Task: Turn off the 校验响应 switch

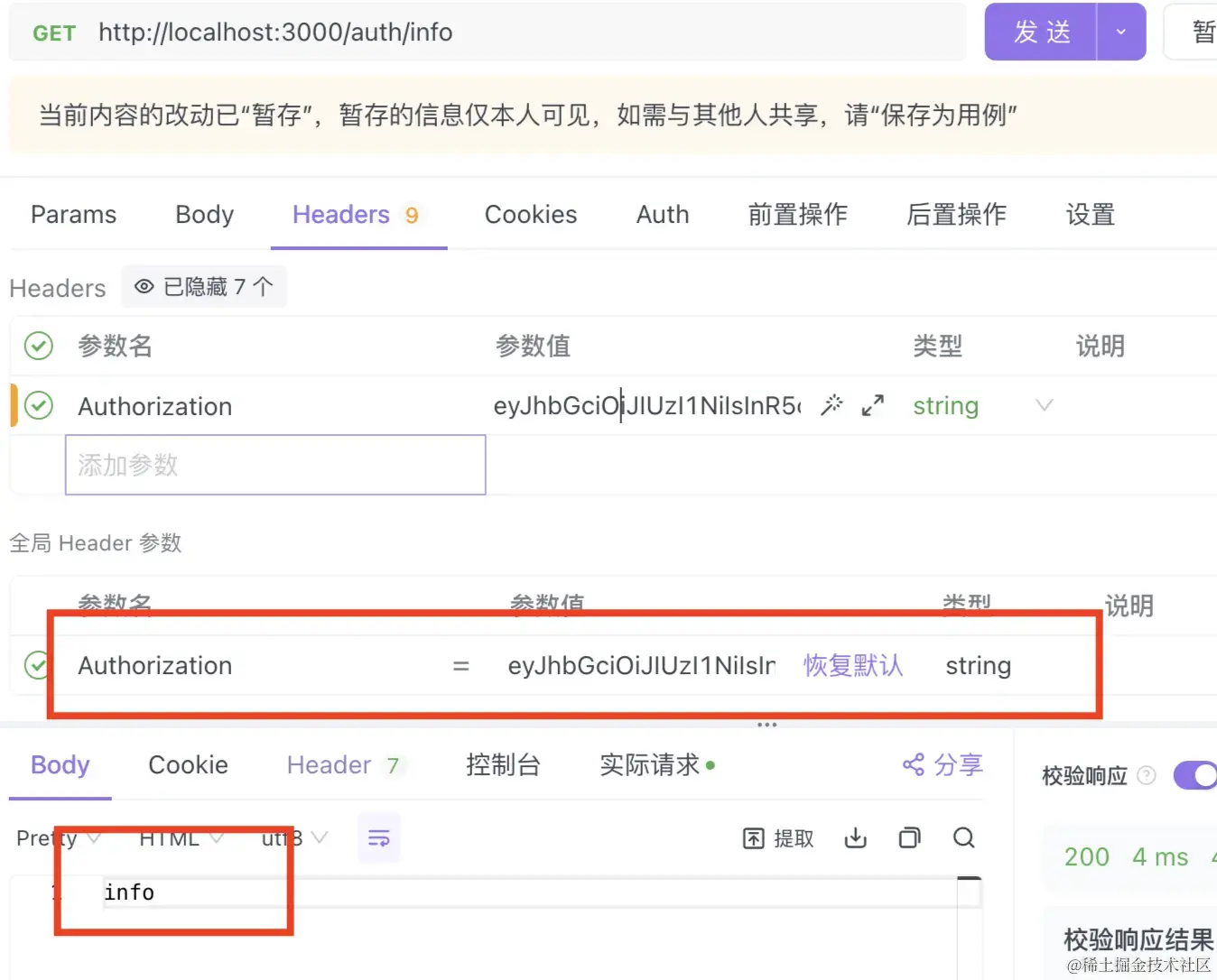Action: pyautogui.click(x=1195, y=775)
